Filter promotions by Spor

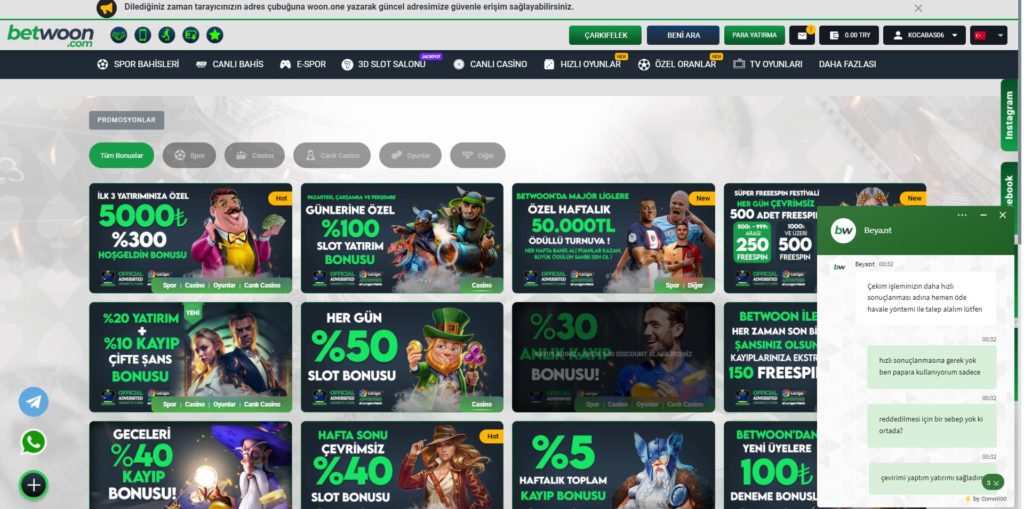(189, 156)
